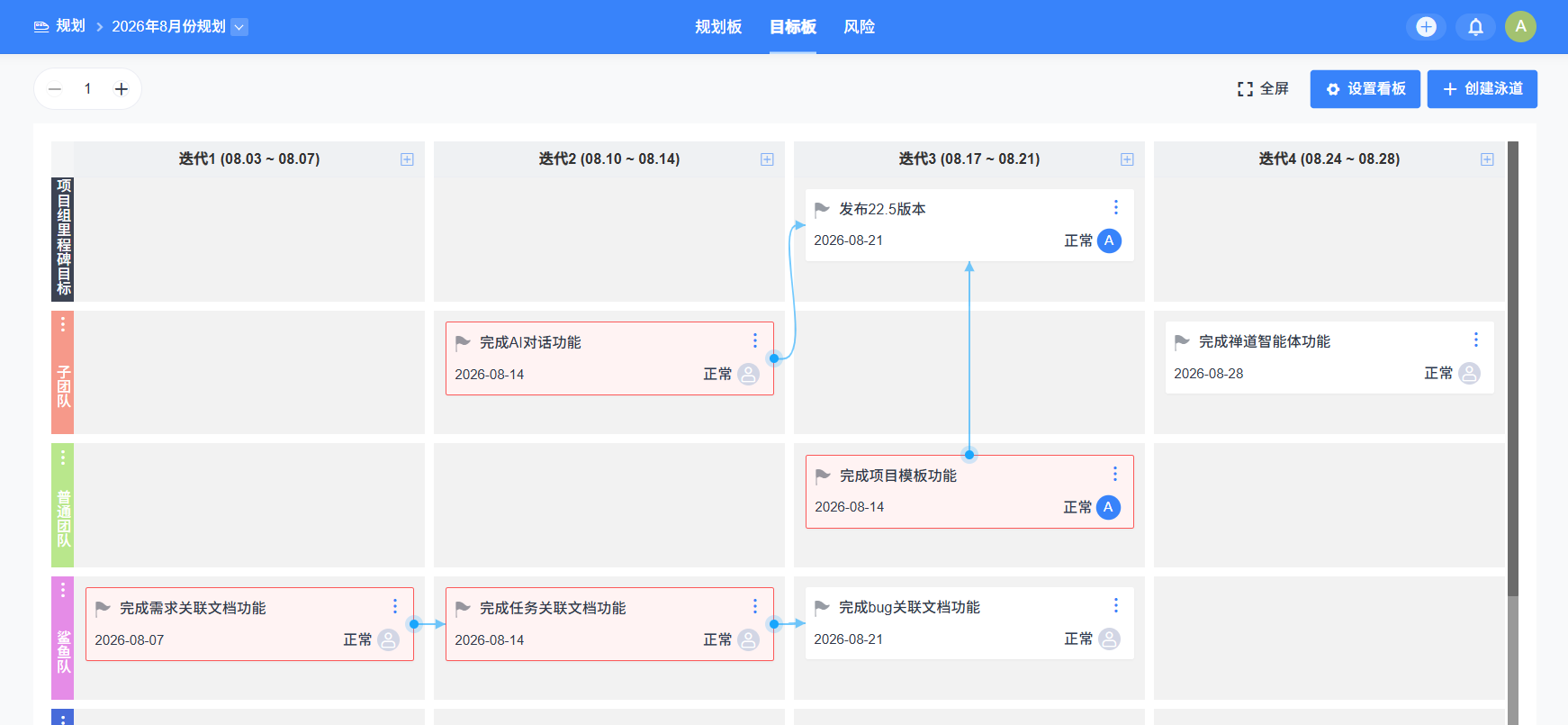Click the 创建泳道 button
Screen dimensions: 1568x725
pos(1482,89)
